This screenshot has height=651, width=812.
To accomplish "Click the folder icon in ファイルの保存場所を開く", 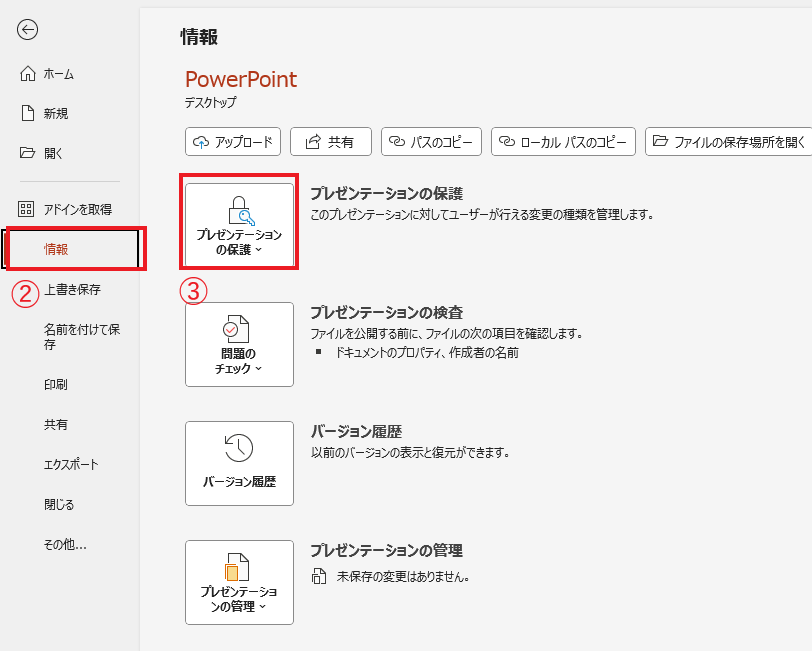I will click(660, 140).
